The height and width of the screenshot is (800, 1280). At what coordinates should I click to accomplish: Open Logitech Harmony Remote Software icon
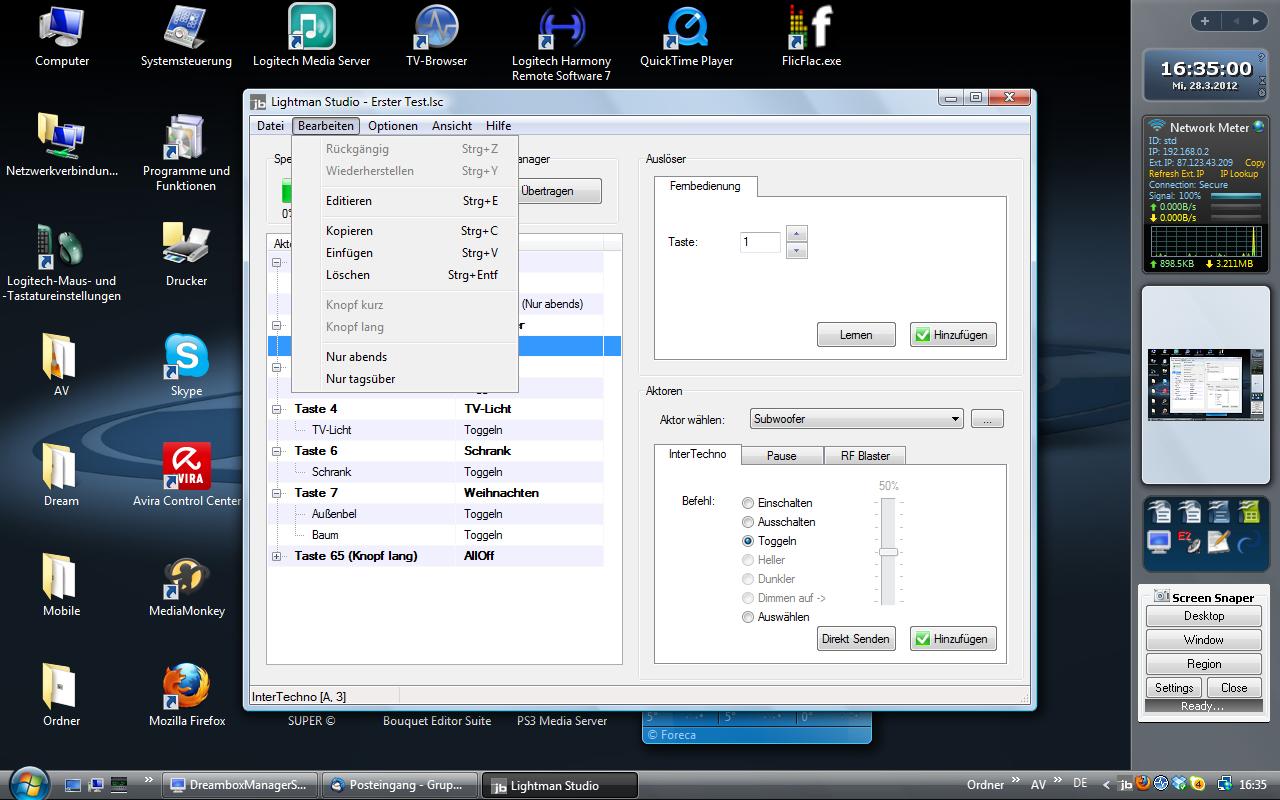561,28
